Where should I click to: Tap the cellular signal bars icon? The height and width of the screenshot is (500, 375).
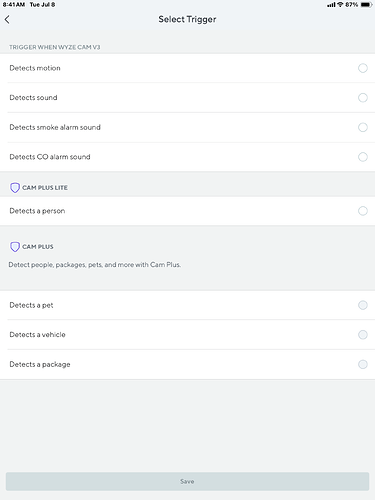pyautogui.click(x=331, y=5)
